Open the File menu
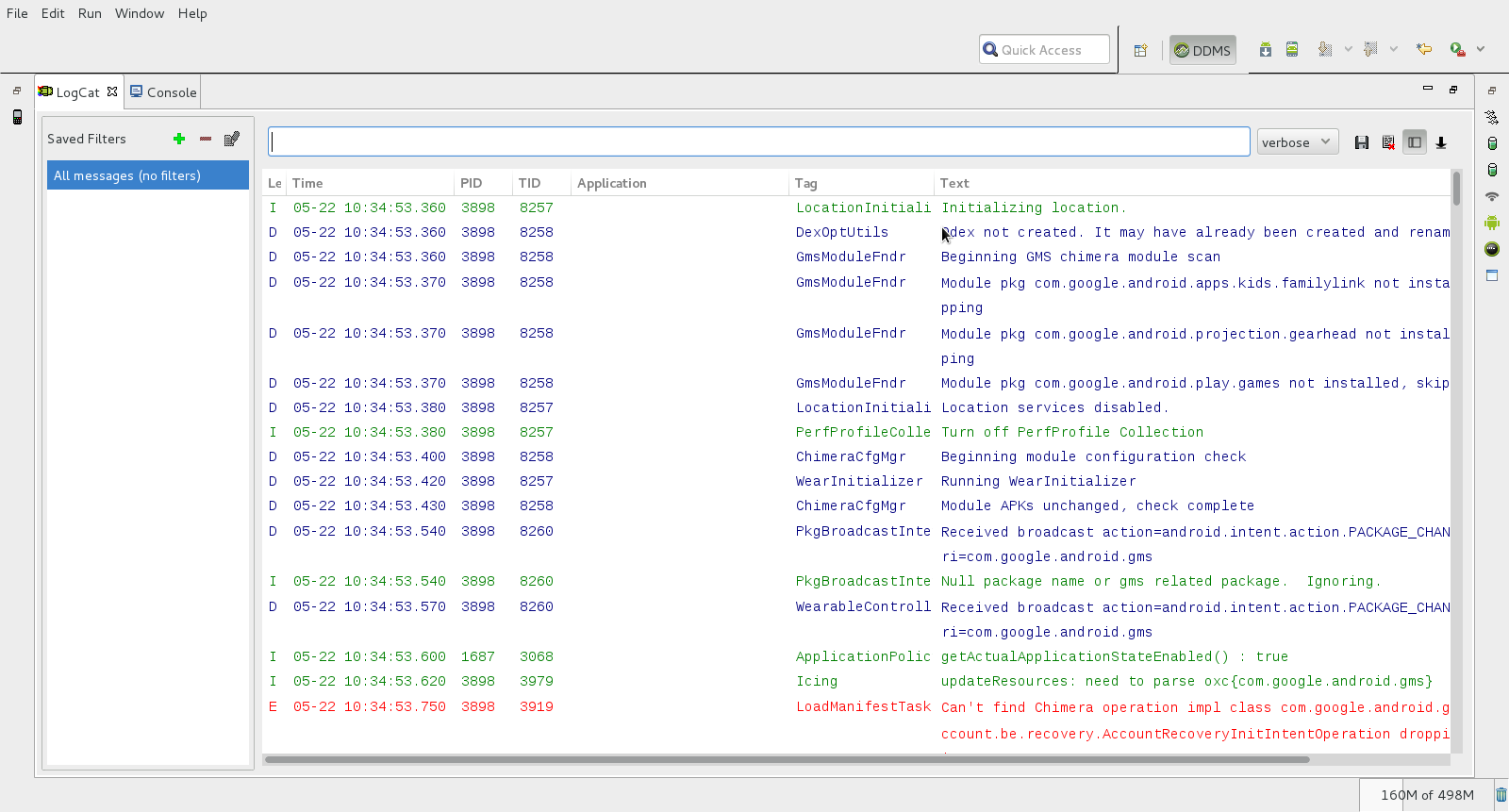Viewport: 1509px width, 812px height. [17, 13]
